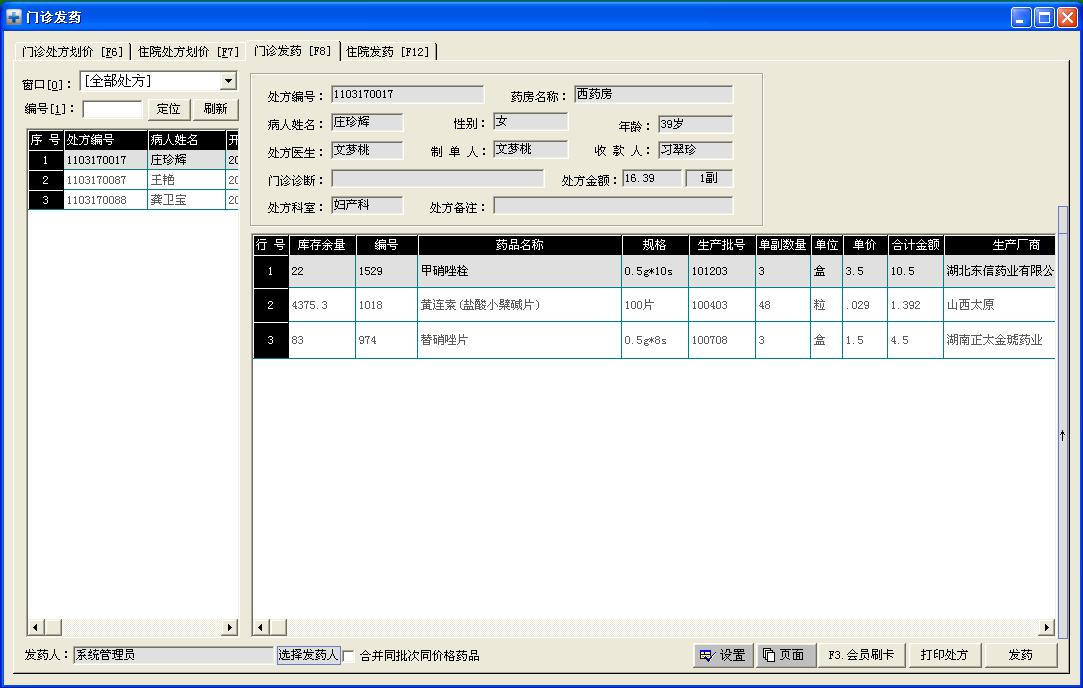
Task: Click the 定位 locate button
Action: 169,109
